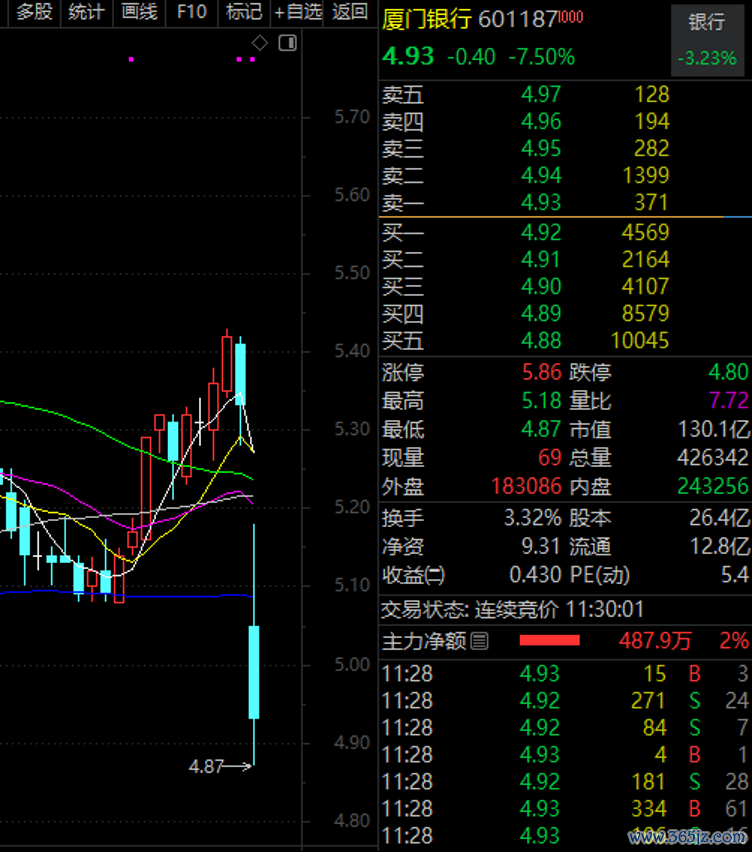This screenshot has width=752, height=852.
Task: Click the 净资 value 9.31
Action: [x=541, y=547]
